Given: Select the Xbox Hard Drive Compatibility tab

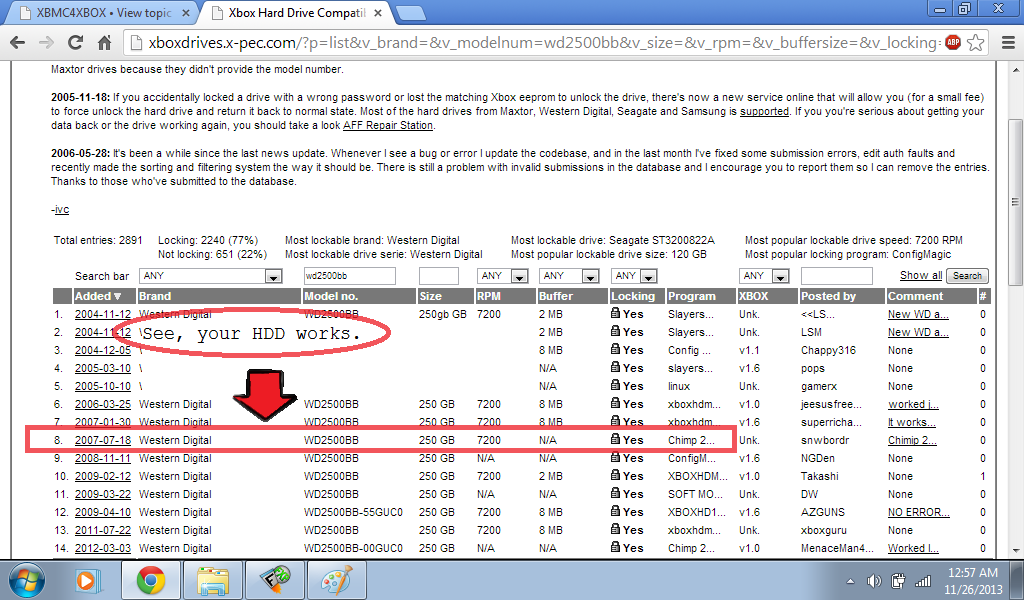Looking at the screenshot, I should [297, 13].
